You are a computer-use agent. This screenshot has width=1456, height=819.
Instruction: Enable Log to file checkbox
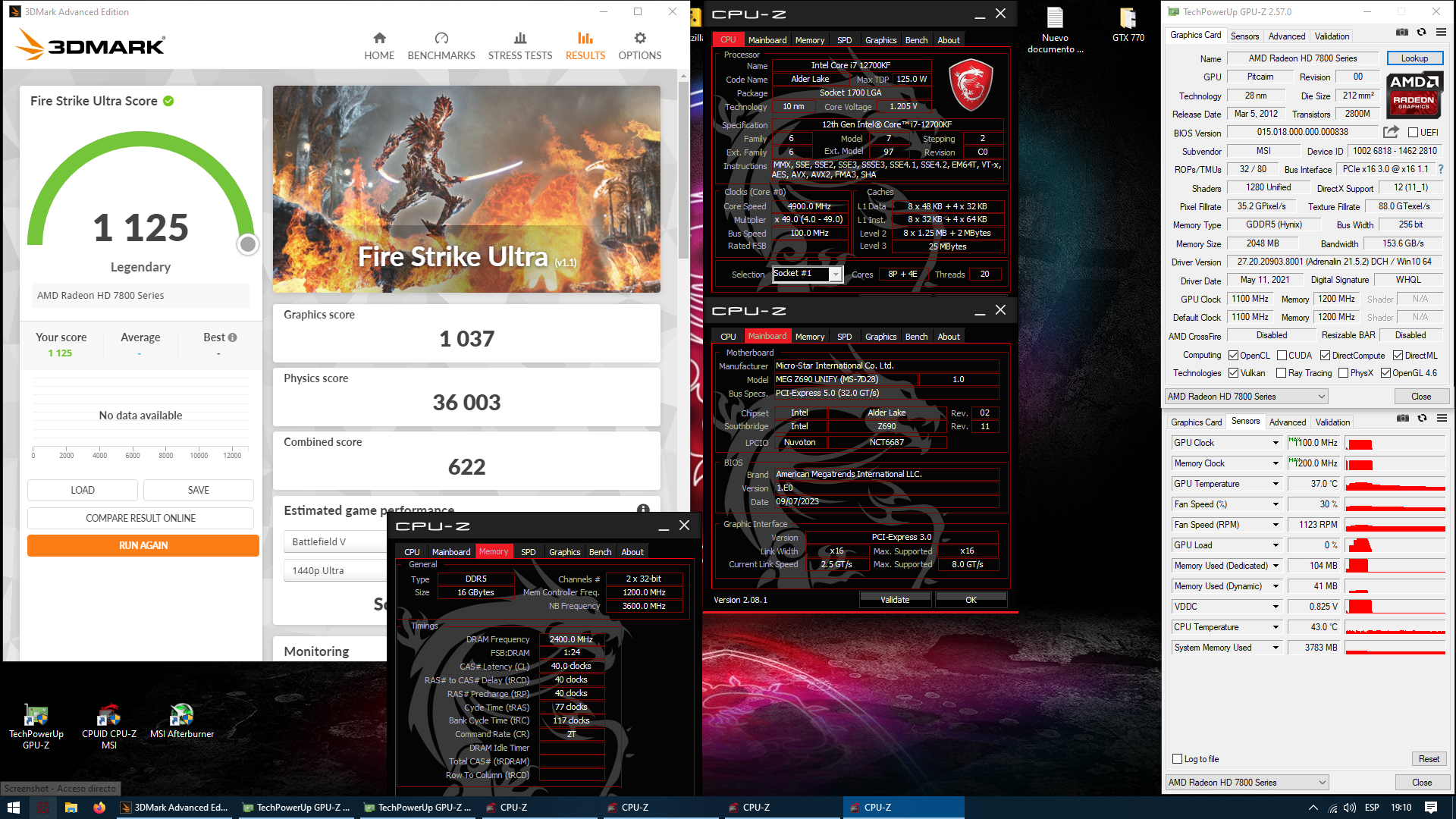(1178, 759)
